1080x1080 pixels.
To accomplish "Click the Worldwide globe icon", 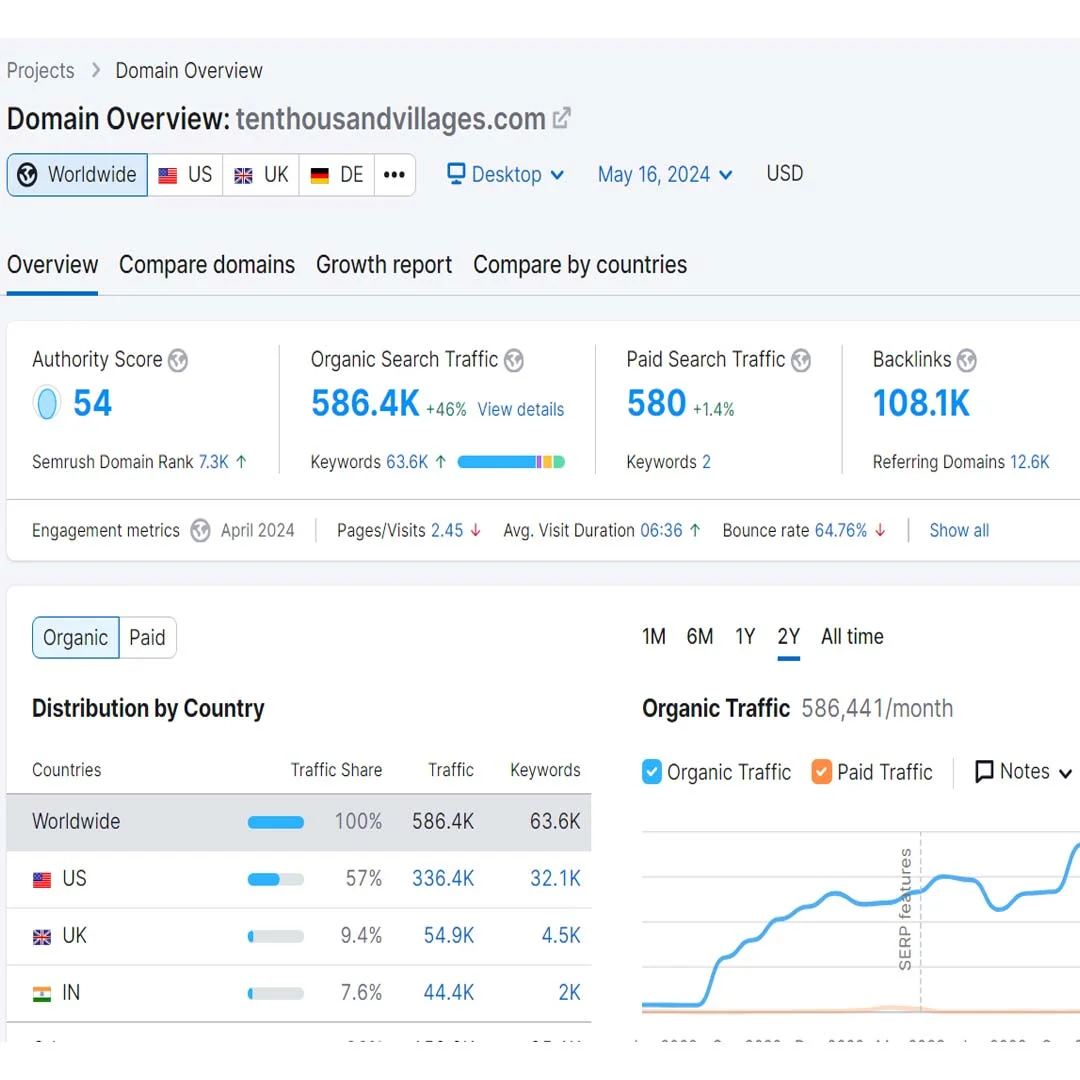I will (28, 175).
